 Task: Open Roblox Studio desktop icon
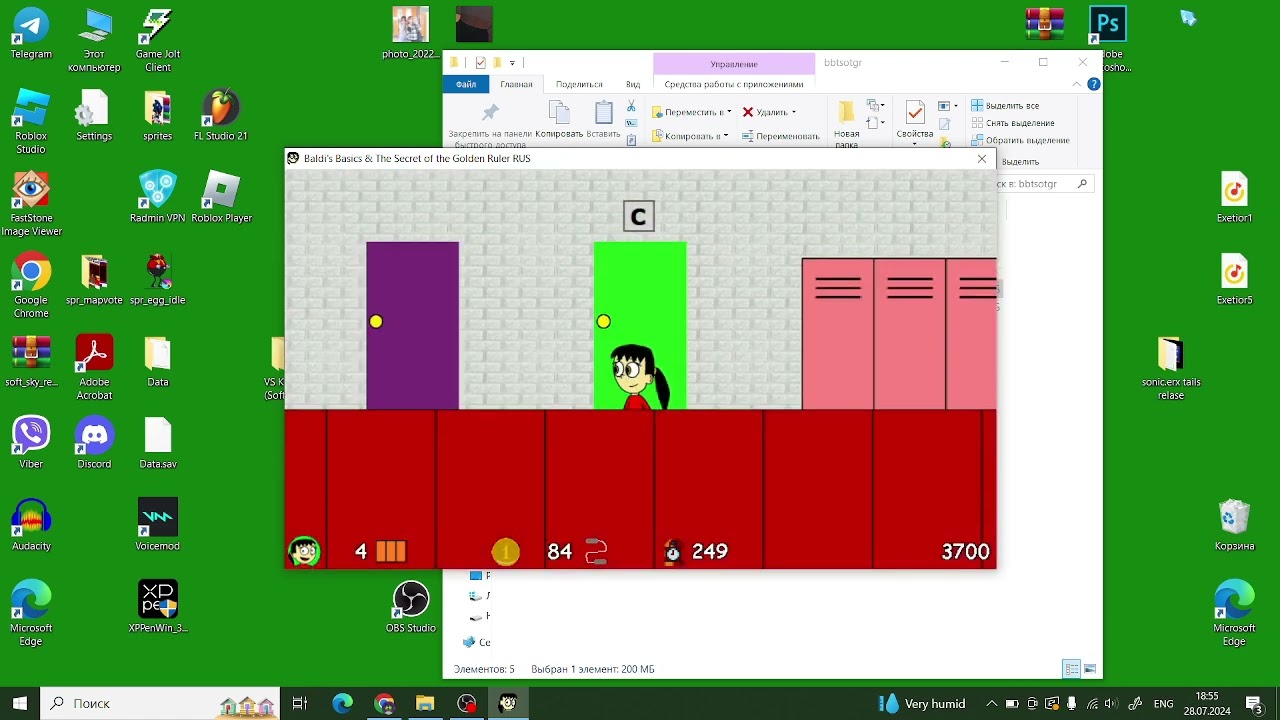pos(31,122)
